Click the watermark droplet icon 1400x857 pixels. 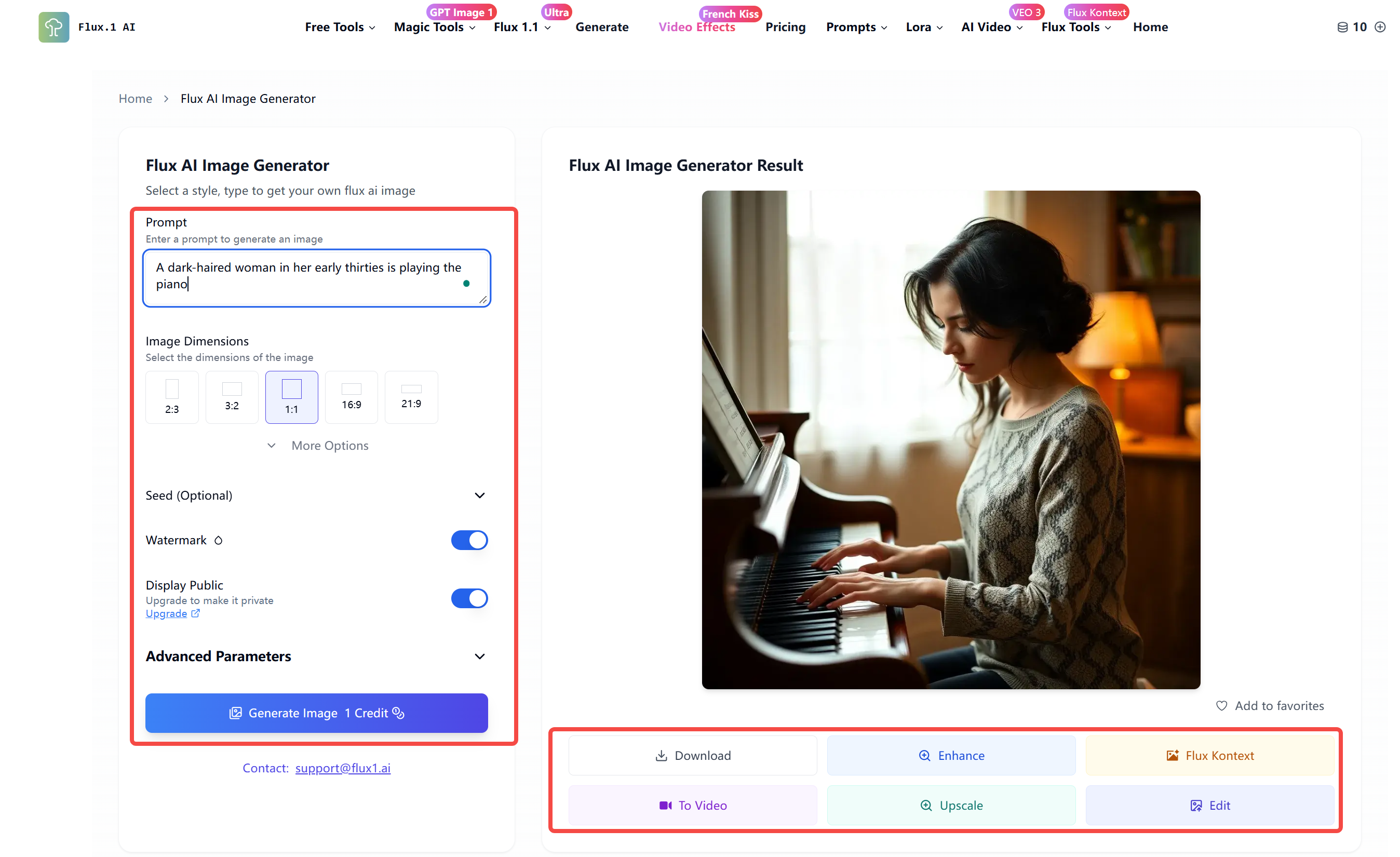(218, 540)
